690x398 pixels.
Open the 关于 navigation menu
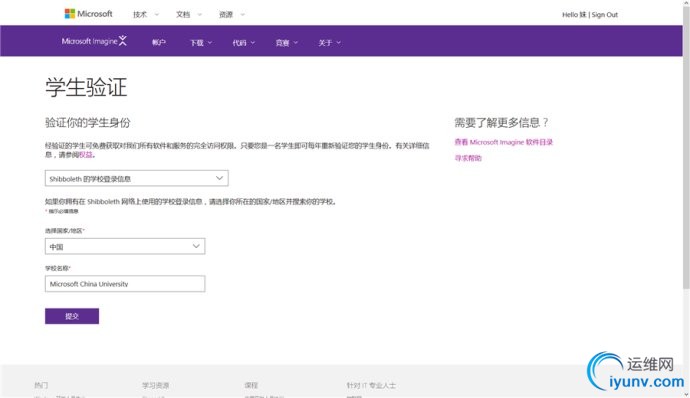330,43
